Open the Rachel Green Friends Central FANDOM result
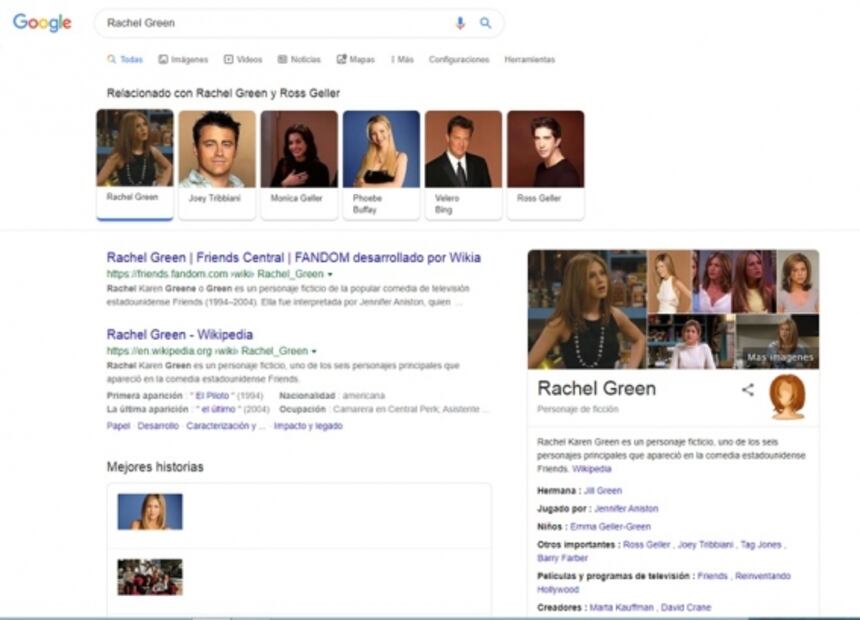860x620 pixels. (293, 257)
